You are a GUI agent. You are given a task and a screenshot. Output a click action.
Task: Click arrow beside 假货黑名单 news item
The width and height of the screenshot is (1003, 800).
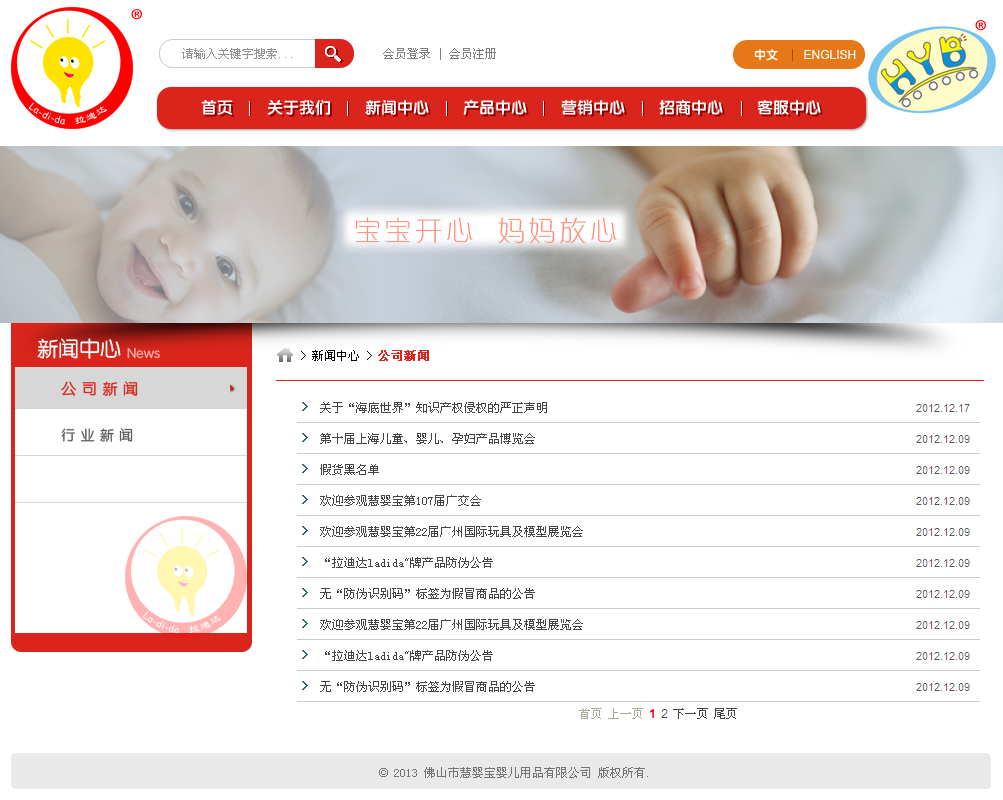[x=304, y=469]
